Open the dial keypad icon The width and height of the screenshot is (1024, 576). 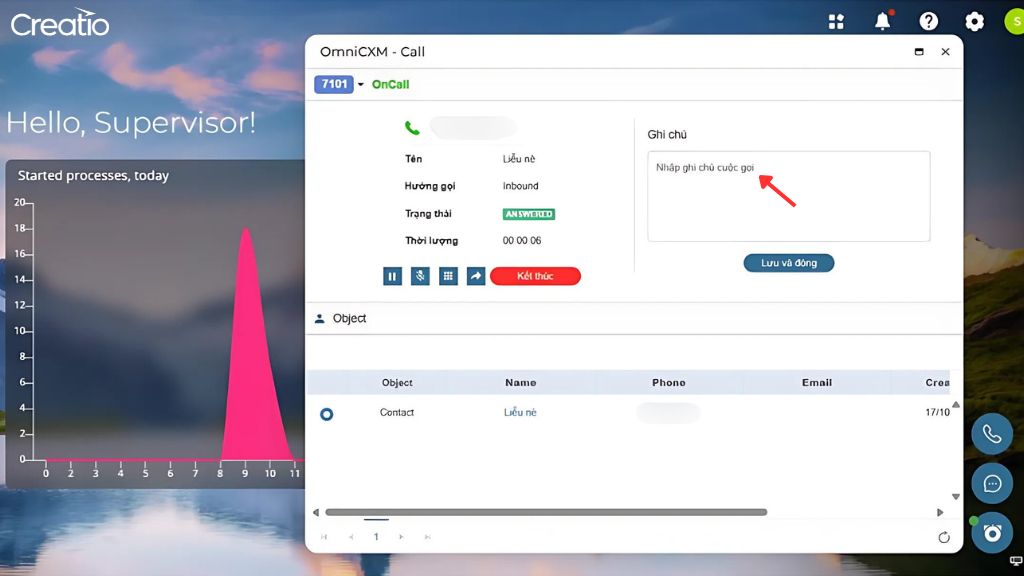pyautogui.click(x=448, y=276)
